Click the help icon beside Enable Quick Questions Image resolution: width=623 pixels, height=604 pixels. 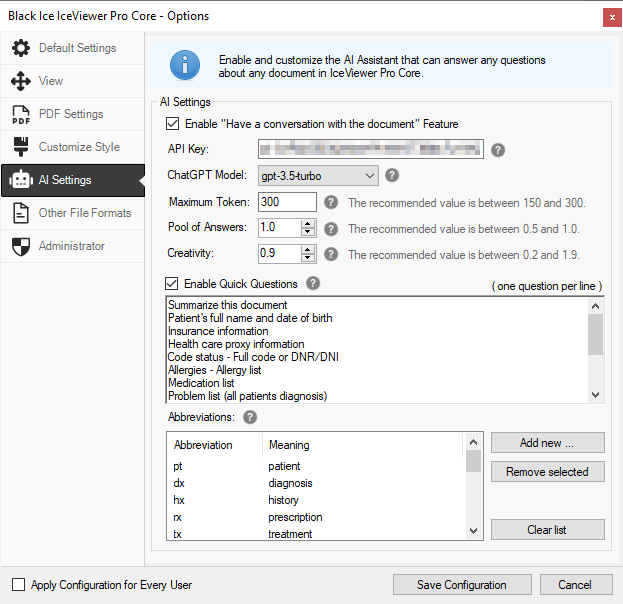(314, 284)
